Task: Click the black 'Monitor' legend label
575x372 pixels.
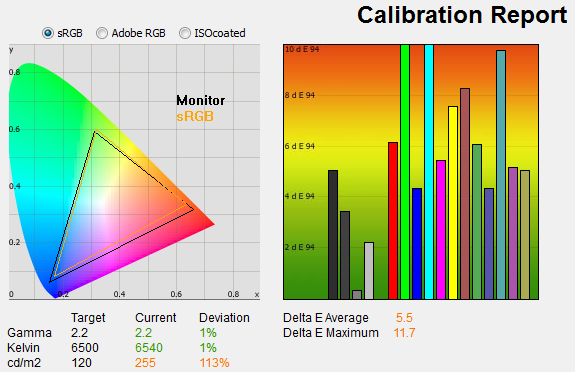Action: 201,100
